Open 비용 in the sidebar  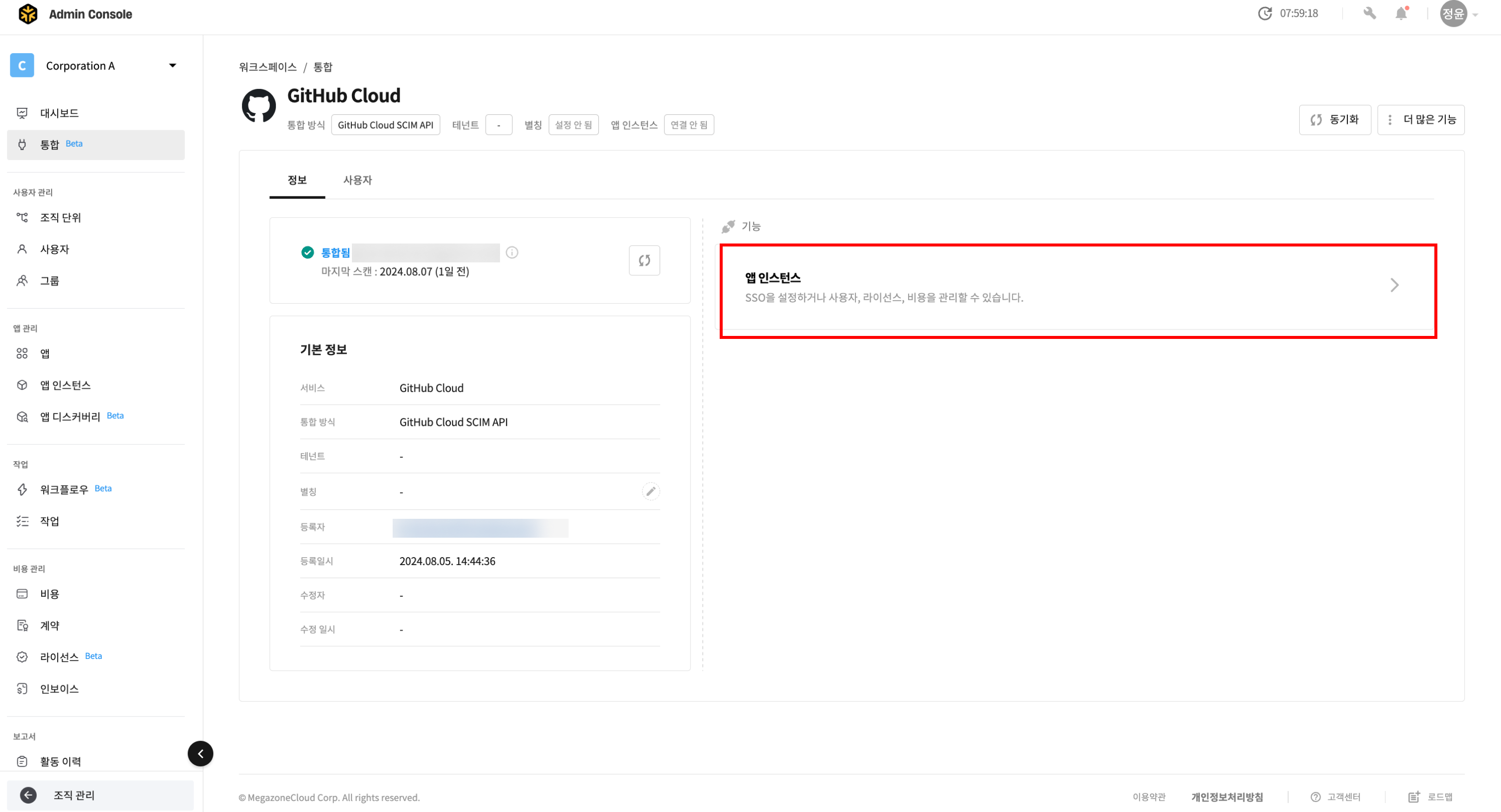coord(95,593)
